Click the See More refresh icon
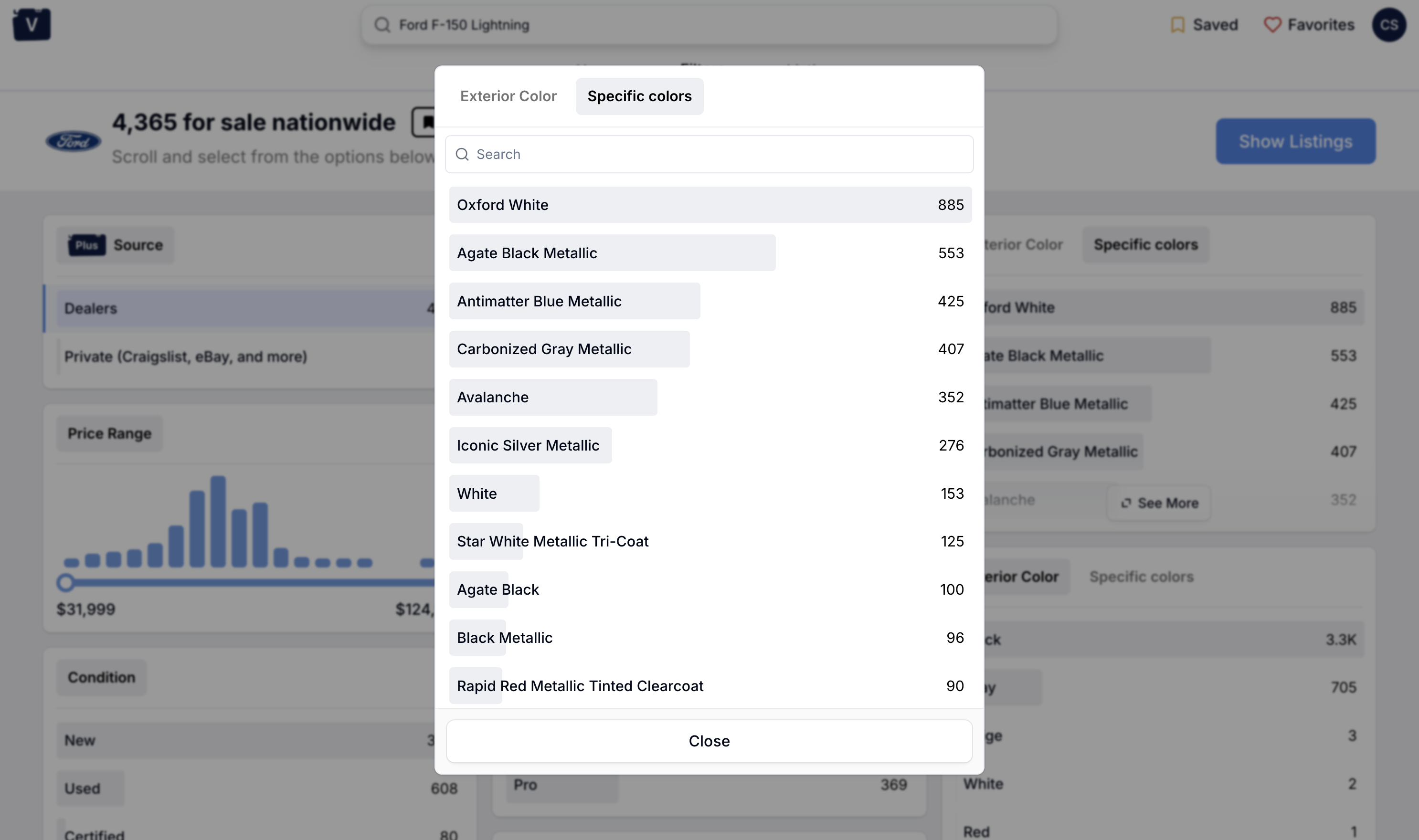 tap(1126, 503)
